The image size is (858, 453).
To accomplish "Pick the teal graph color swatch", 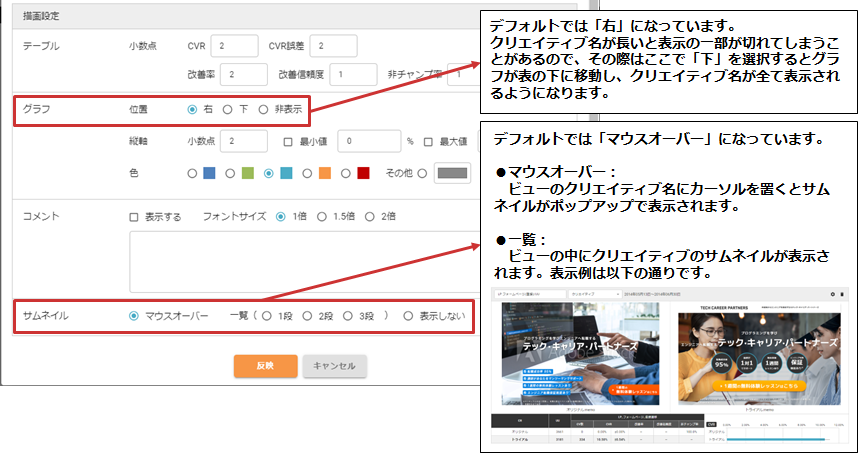I will (286, 173).
